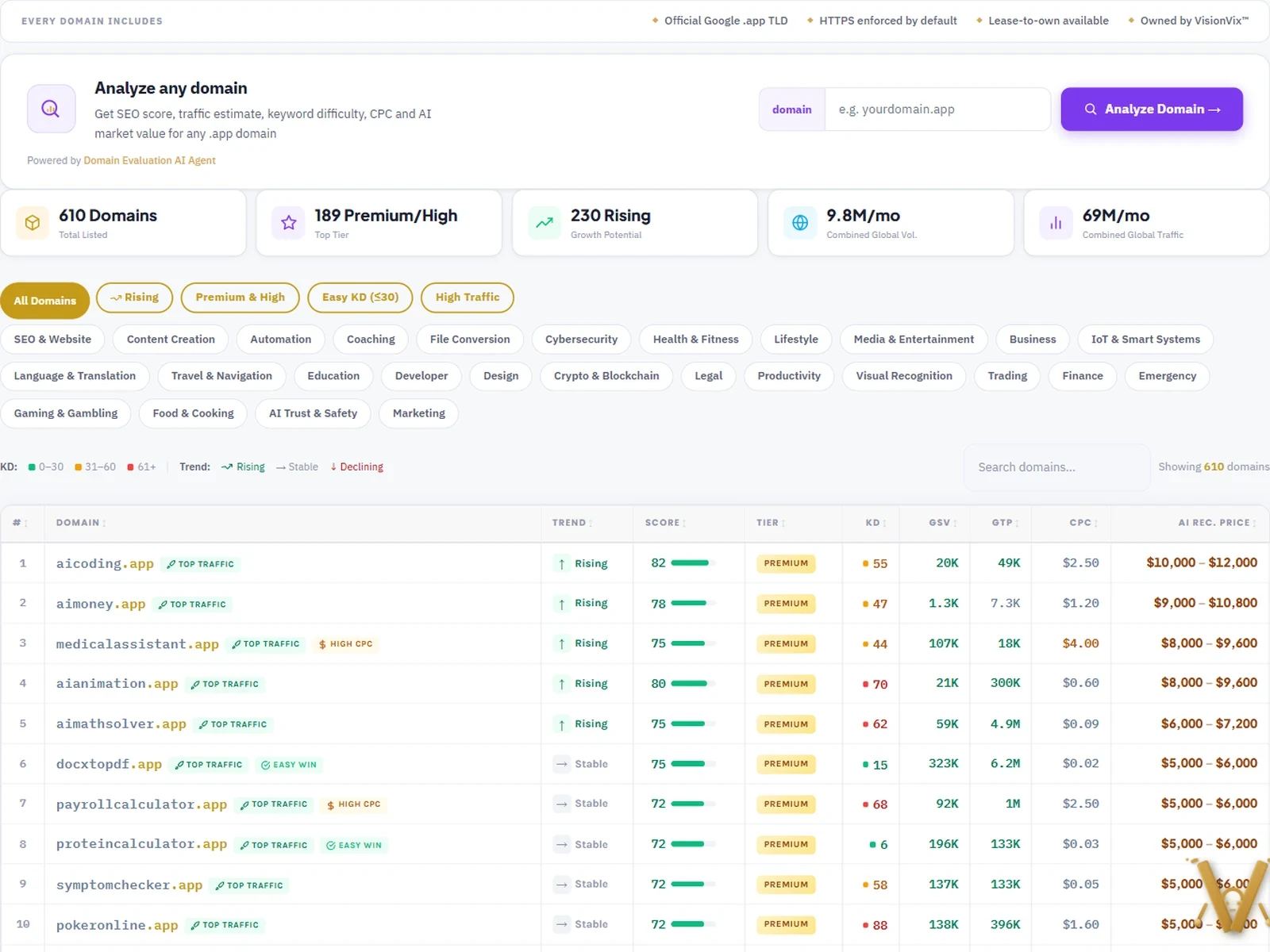Open the Domain Evaluation AI Agent link
The image size is (1270, 952).
149,160
